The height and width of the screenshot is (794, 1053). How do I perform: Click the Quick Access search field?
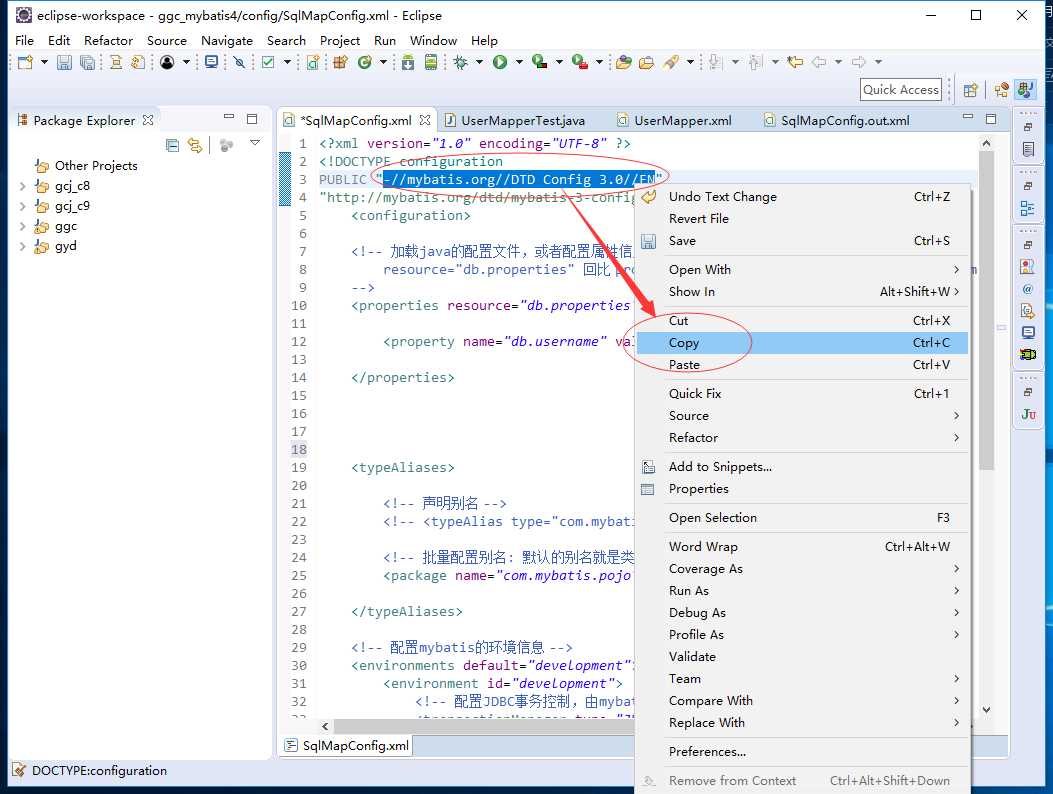pyautogui.click(x=901, y=89)
